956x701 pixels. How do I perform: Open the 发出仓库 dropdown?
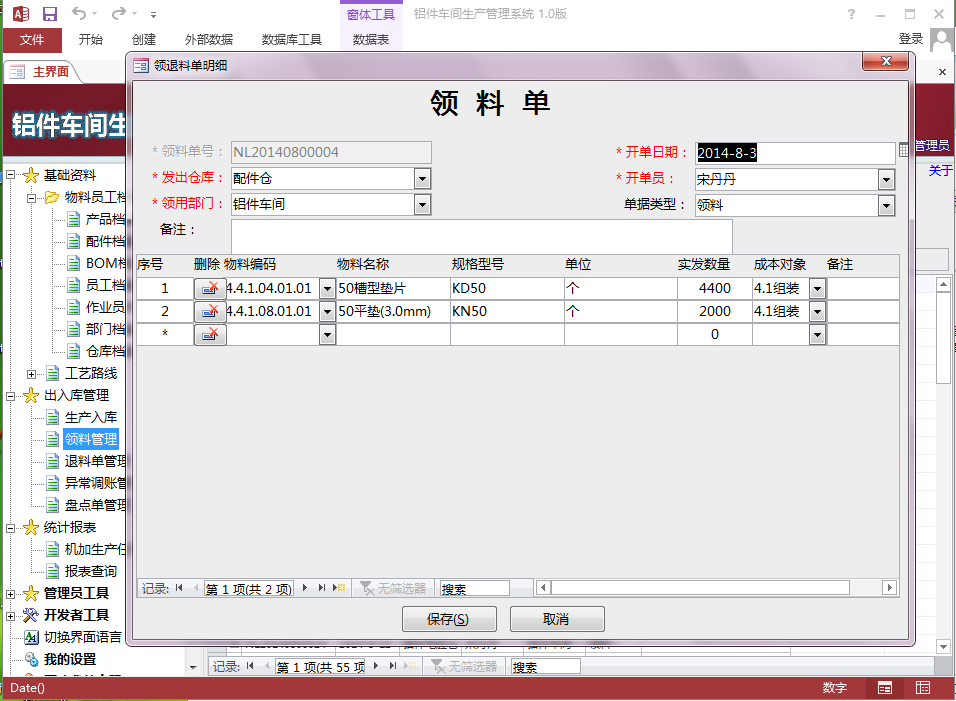[423, 179]
